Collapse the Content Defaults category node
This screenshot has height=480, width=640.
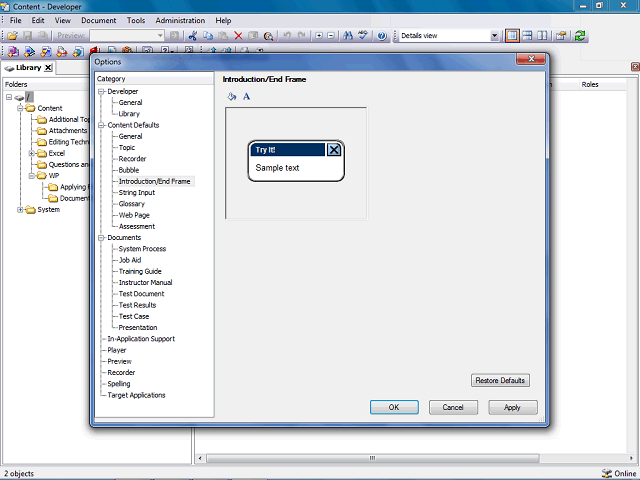(x=101, y=125)
